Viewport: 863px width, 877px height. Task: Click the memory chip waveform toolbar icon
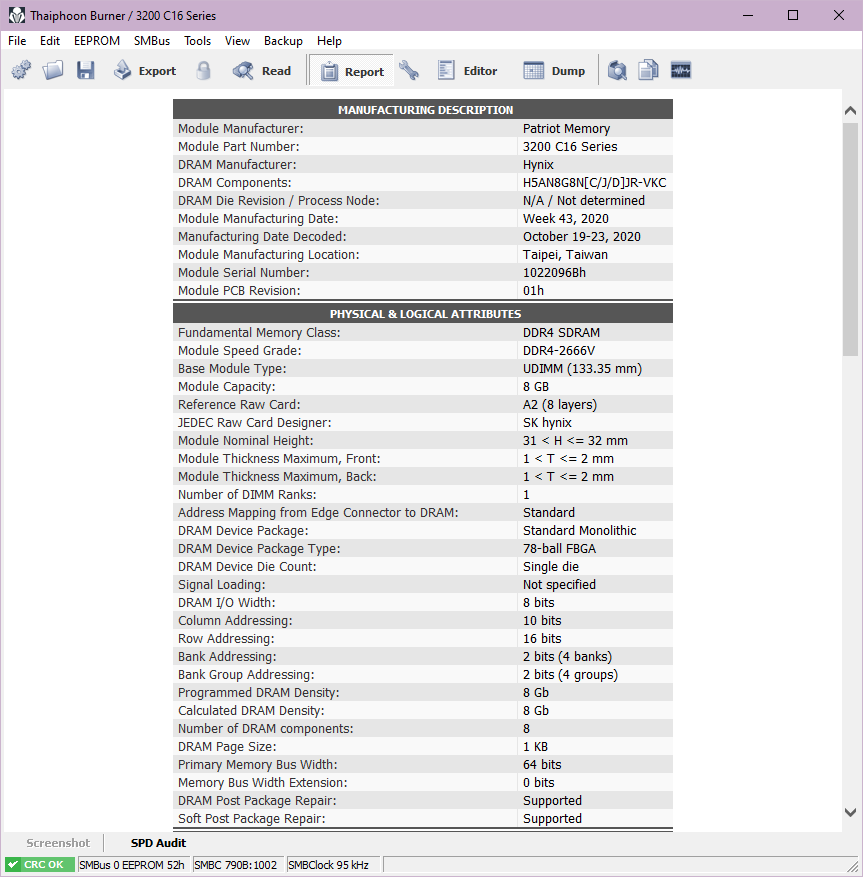pos(681,70)
